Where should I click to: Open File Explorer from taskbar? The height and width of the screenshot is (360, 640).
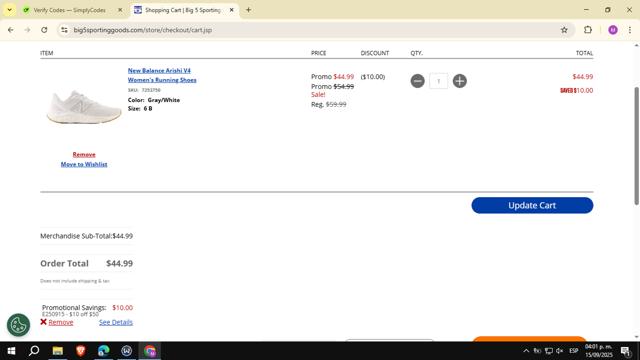[x=58, y=351]
